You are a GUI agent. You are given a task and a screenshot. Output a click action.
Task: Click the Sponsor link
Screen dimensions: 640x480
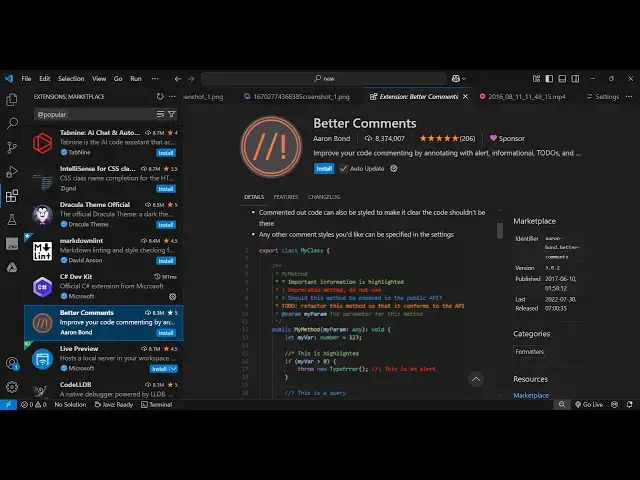(x=507, y=138)
